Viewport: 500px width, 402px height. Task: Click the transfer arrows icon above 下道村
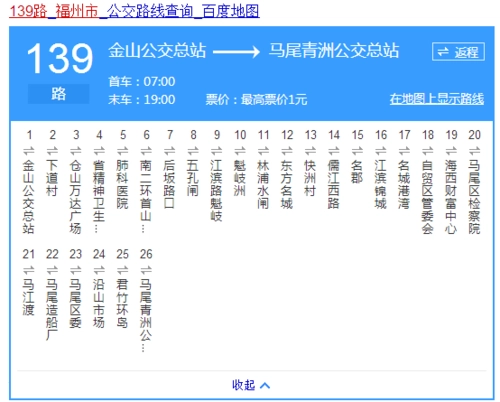click(52, 151)
